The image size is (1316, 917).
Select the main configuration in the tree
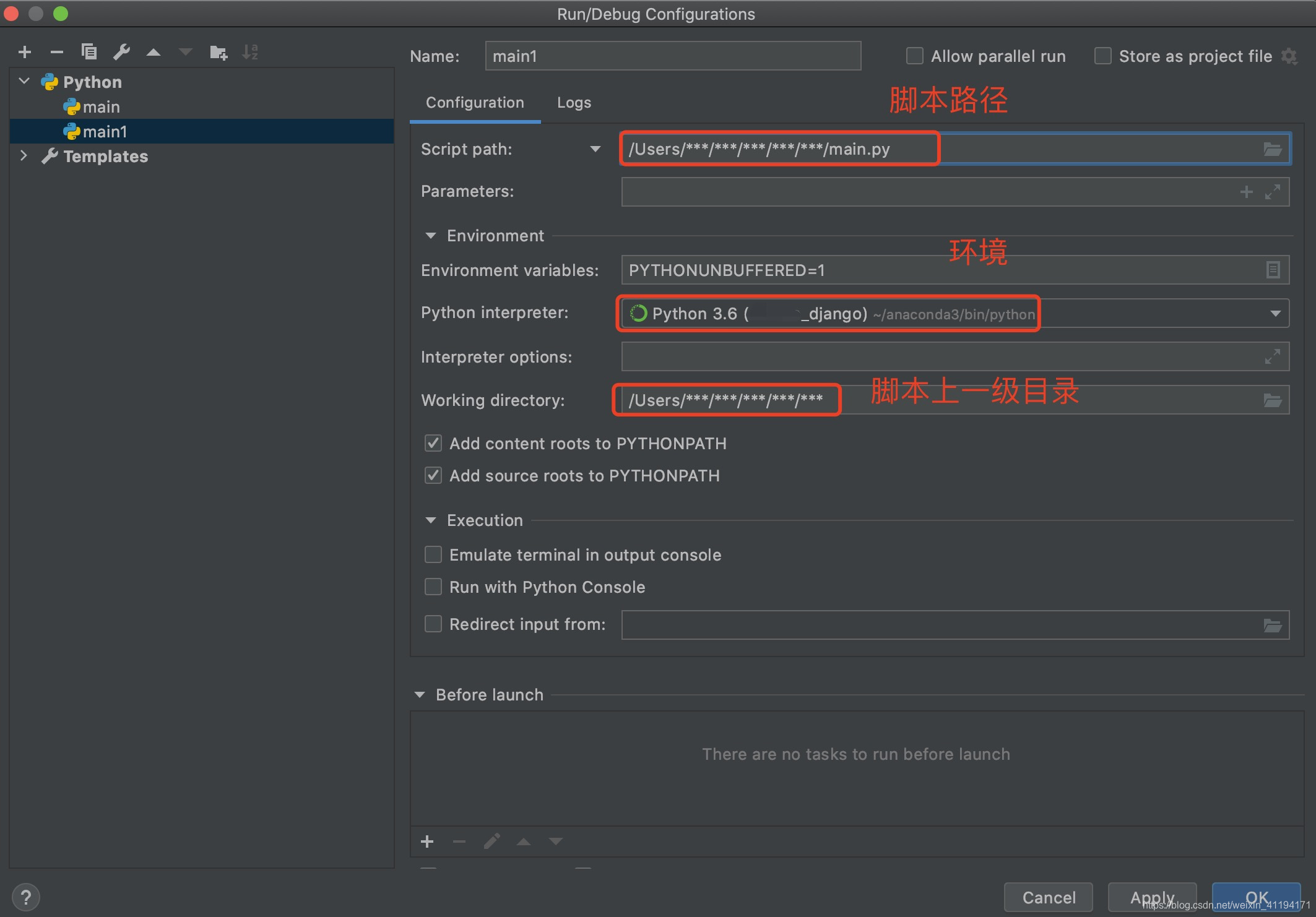pyautogui.click(x=101, y=106)
